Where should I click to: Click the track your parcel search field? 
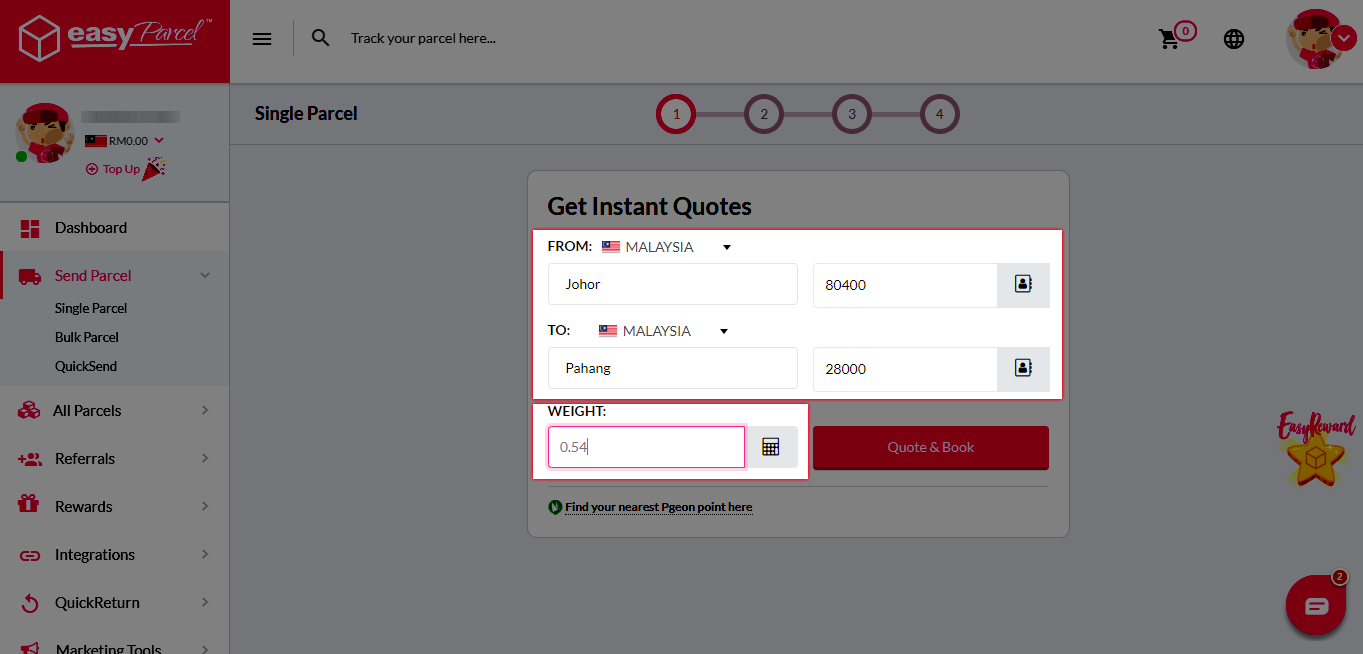coord(423,38)
